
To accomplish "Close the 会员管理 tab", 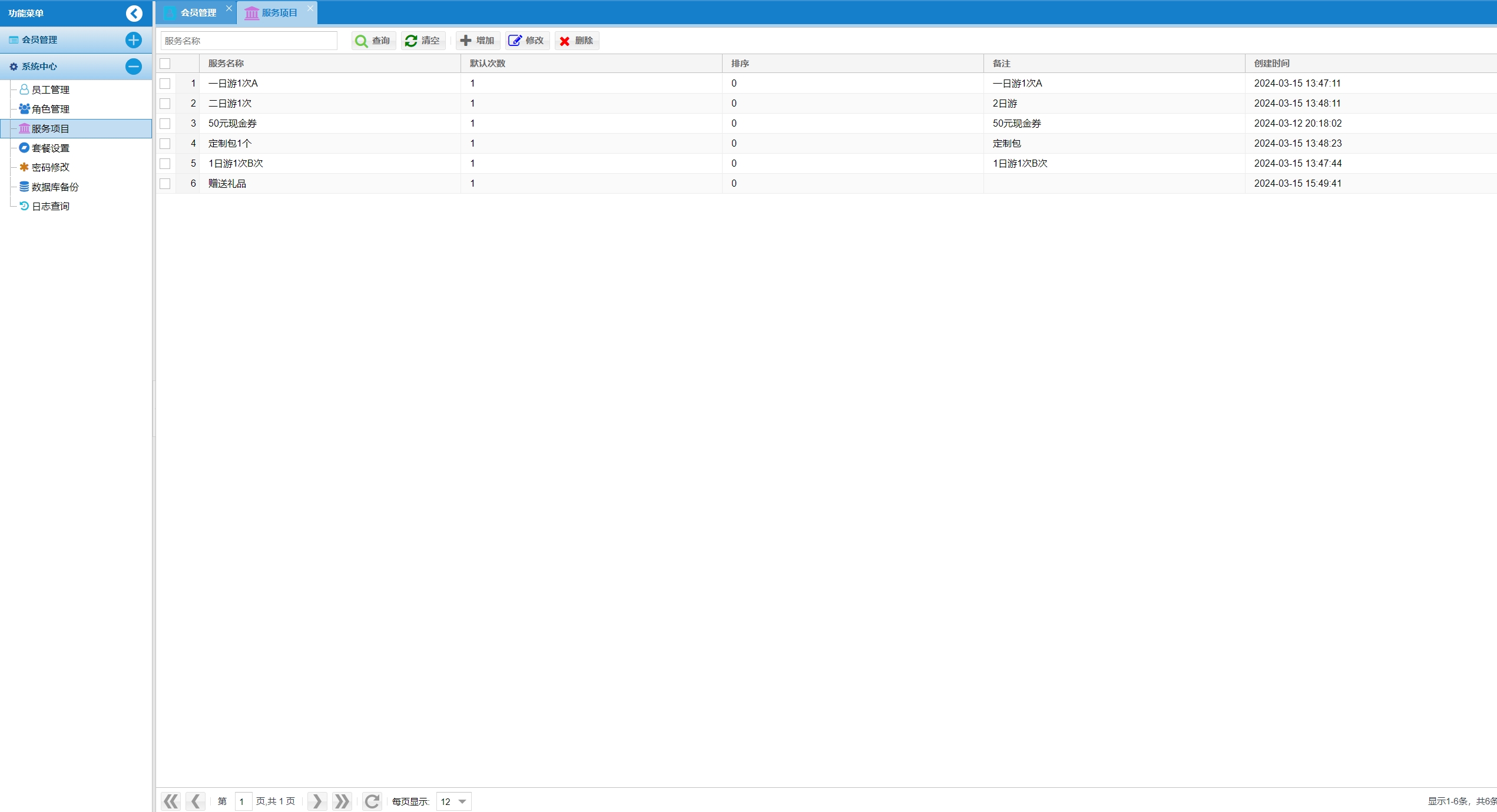I will (229, 8).
